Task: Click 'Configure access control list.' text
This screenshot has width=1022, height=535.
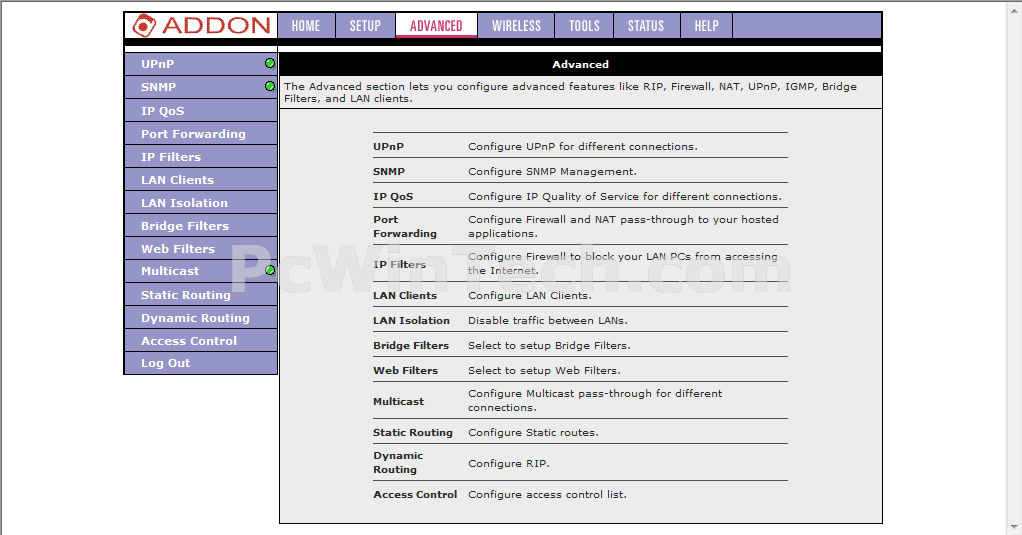Action: point(548,495)
